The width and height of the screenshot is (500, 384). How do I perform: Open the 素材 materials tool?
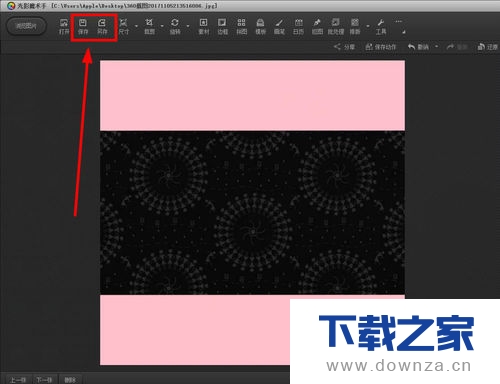pos(203,27)
